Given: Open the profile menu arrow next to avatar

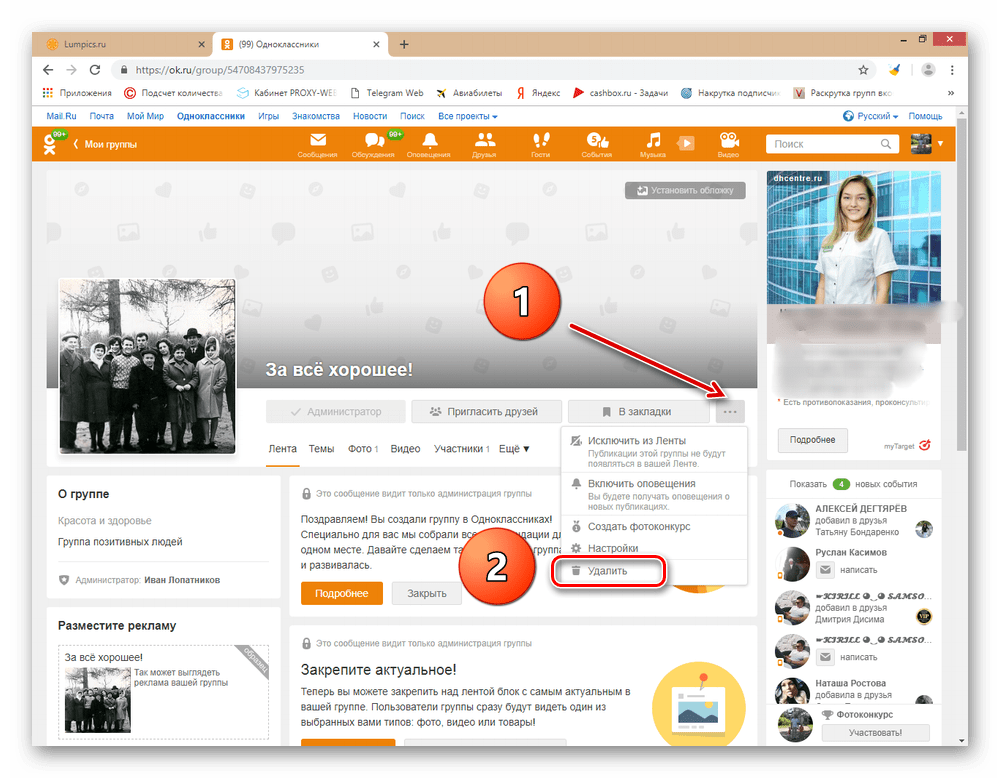Looking at the screenshot, I should click(x=941, y=143).
